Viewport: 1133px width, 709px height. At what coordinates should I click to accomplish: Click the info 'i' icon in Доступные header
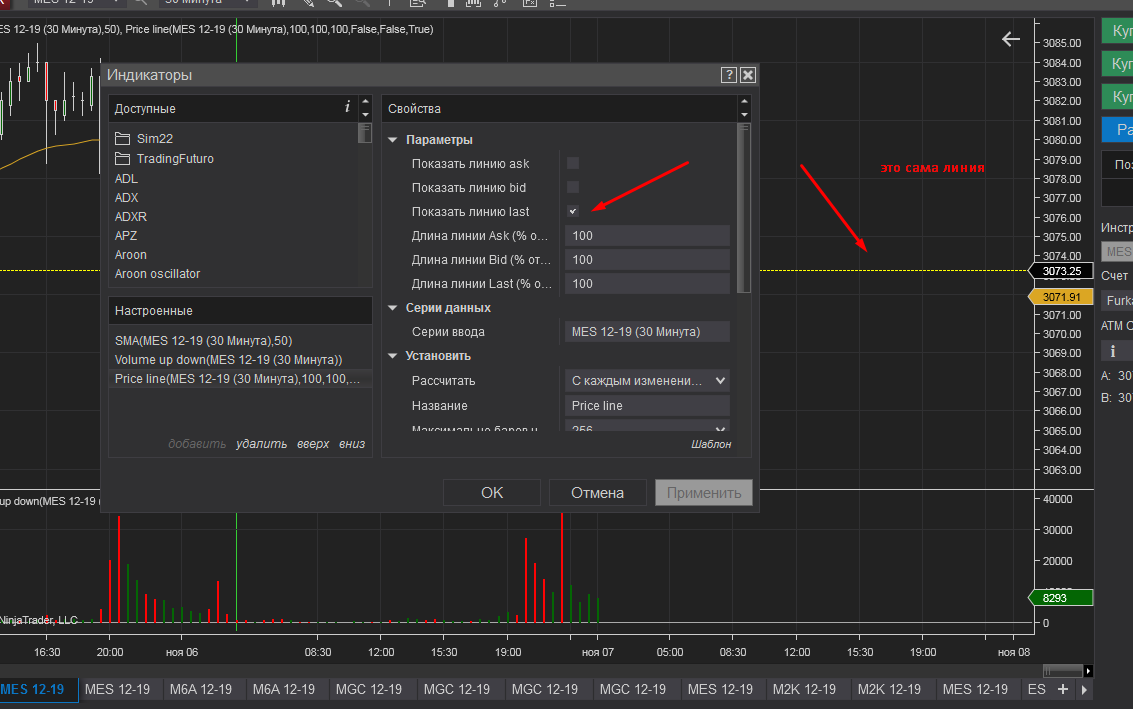pos(347,108)
